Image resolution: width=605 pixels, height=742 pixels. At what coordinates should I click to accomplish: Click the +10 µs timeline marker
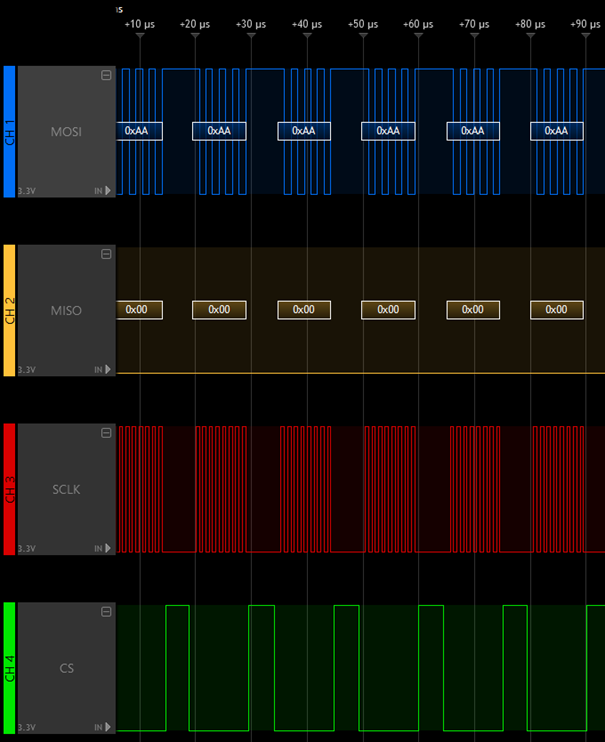tap(140, 24)
